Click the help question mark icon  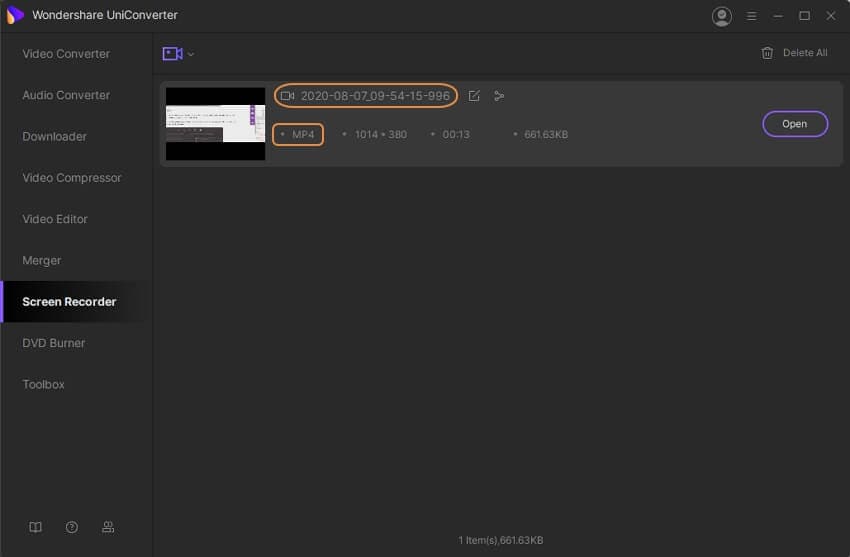coord(72,527)
